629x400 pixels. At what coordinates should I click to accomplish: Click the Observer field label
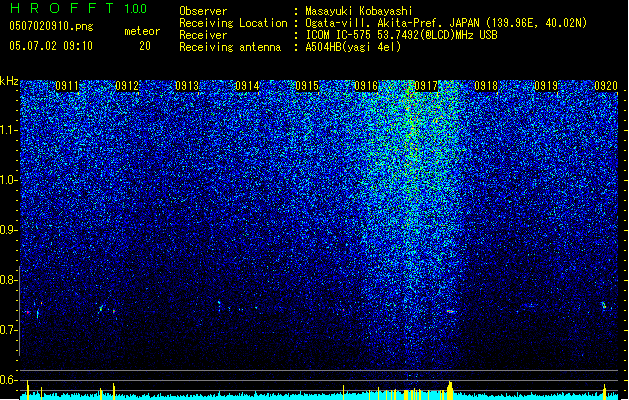pos(203,11)
